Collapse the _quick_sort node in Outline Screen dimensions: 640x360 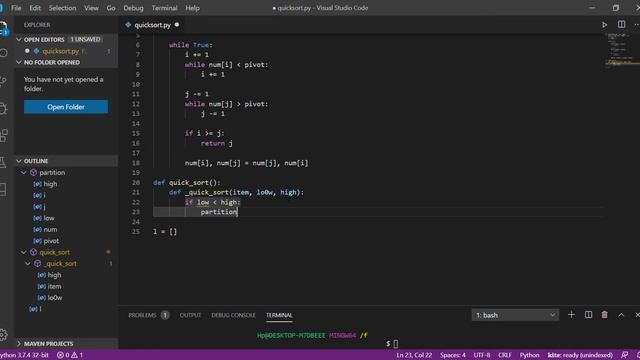click(x=28, y=264)
